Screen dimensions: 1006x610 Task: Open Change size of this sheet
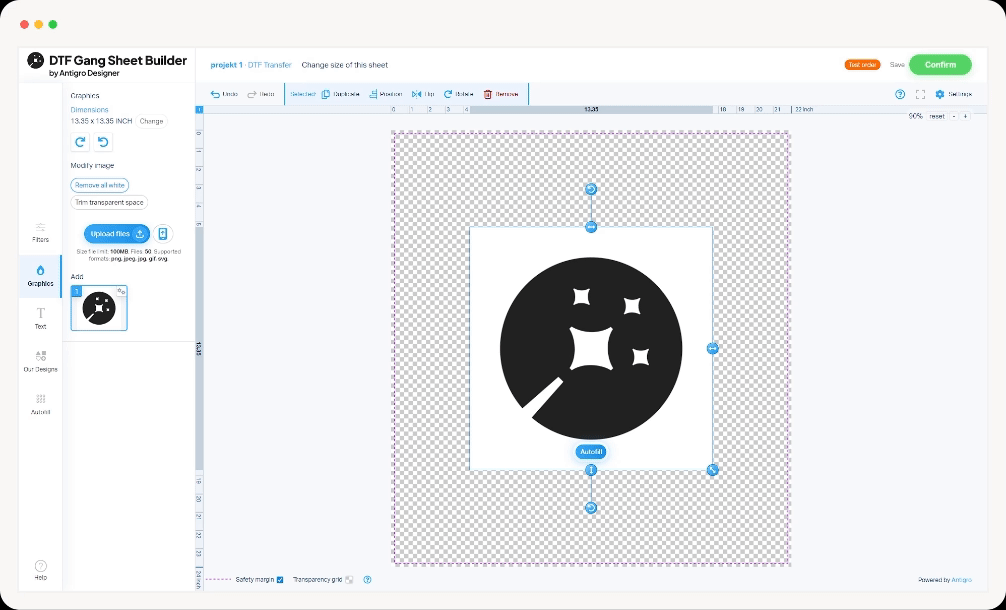click(x=343, y=64)
